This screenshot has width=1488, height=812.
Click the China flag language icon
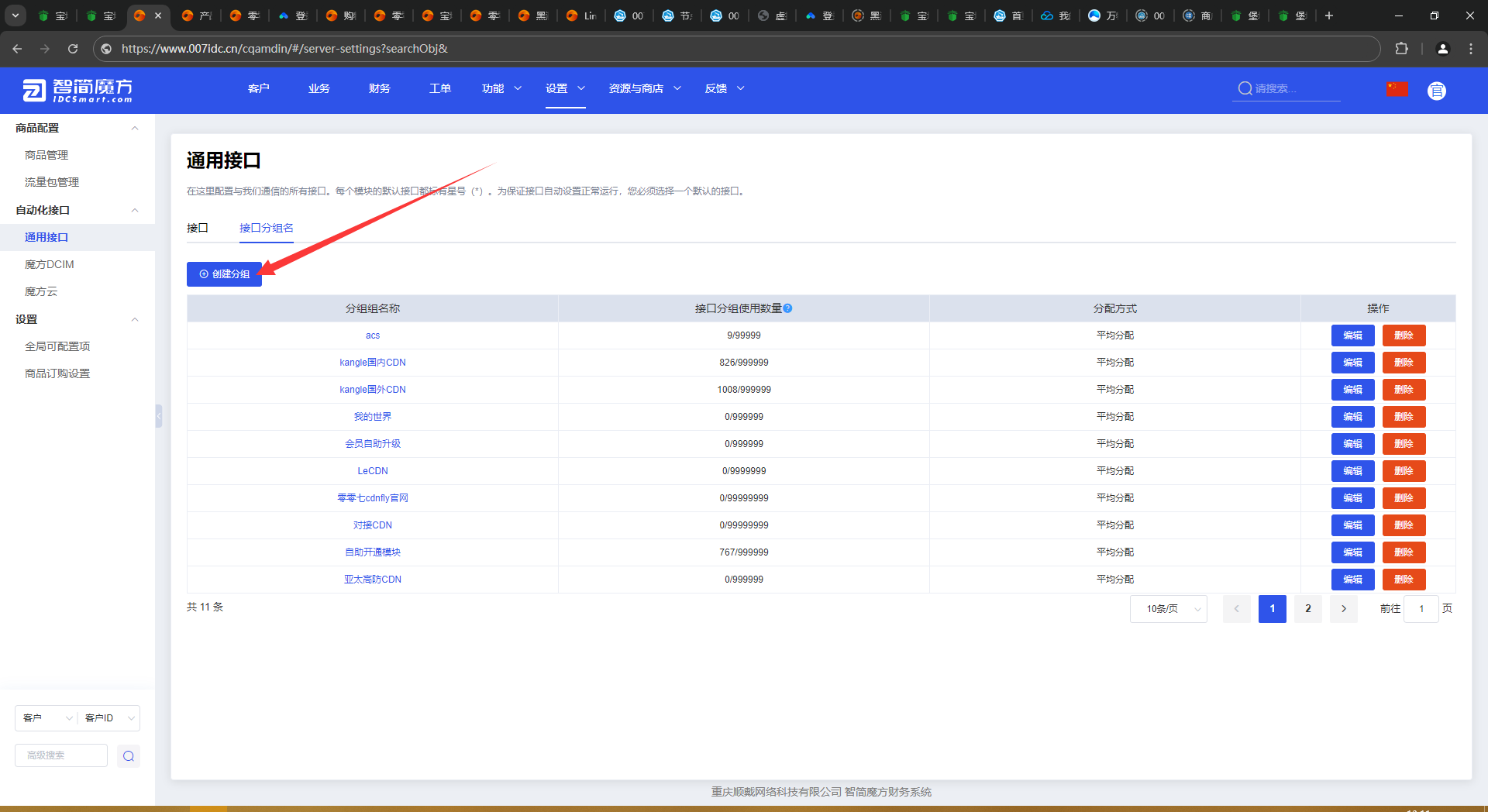coord(1397,89)
